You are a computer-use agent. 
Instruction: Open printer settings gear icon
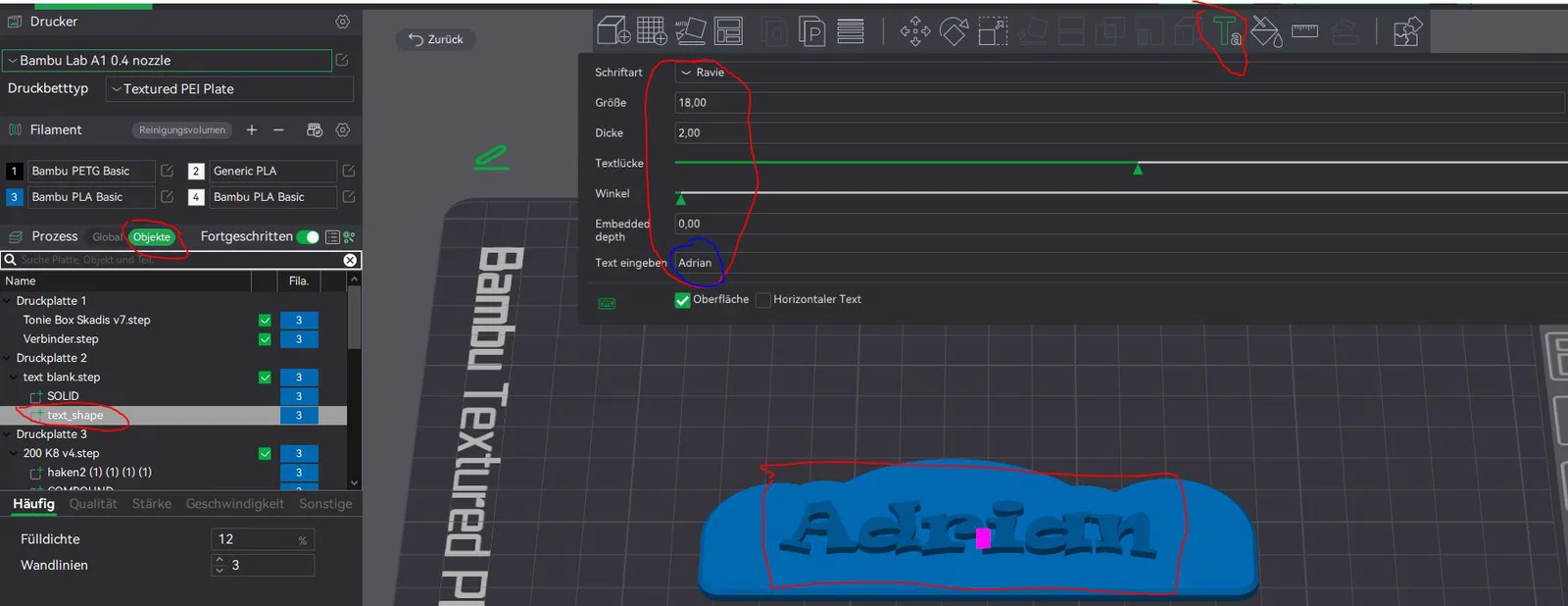342,22
